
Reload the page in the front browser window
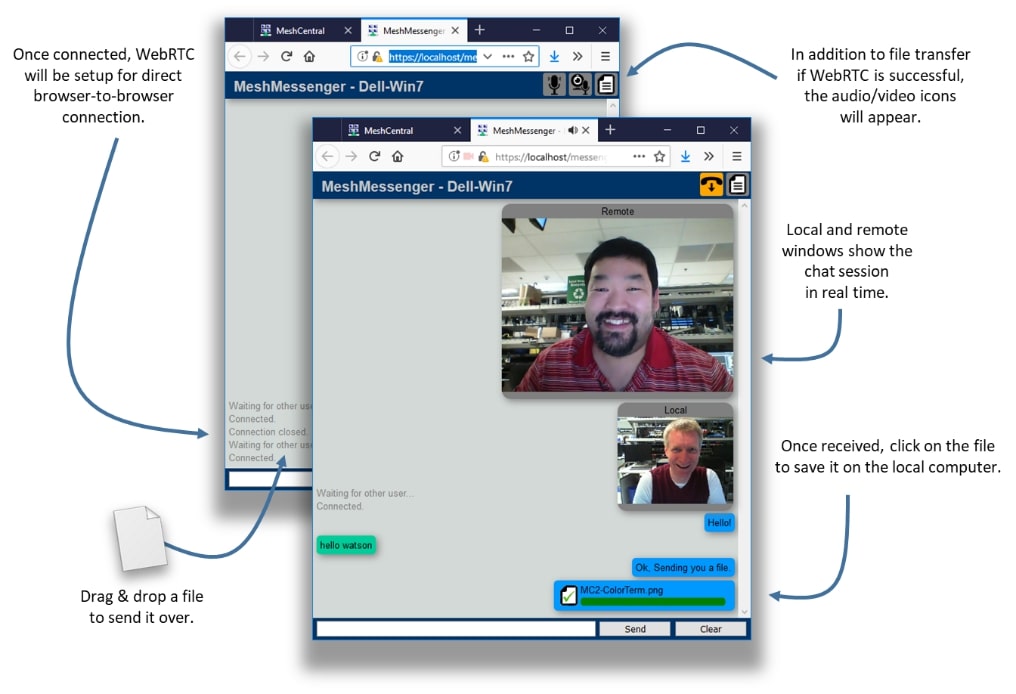click(375, 156)
